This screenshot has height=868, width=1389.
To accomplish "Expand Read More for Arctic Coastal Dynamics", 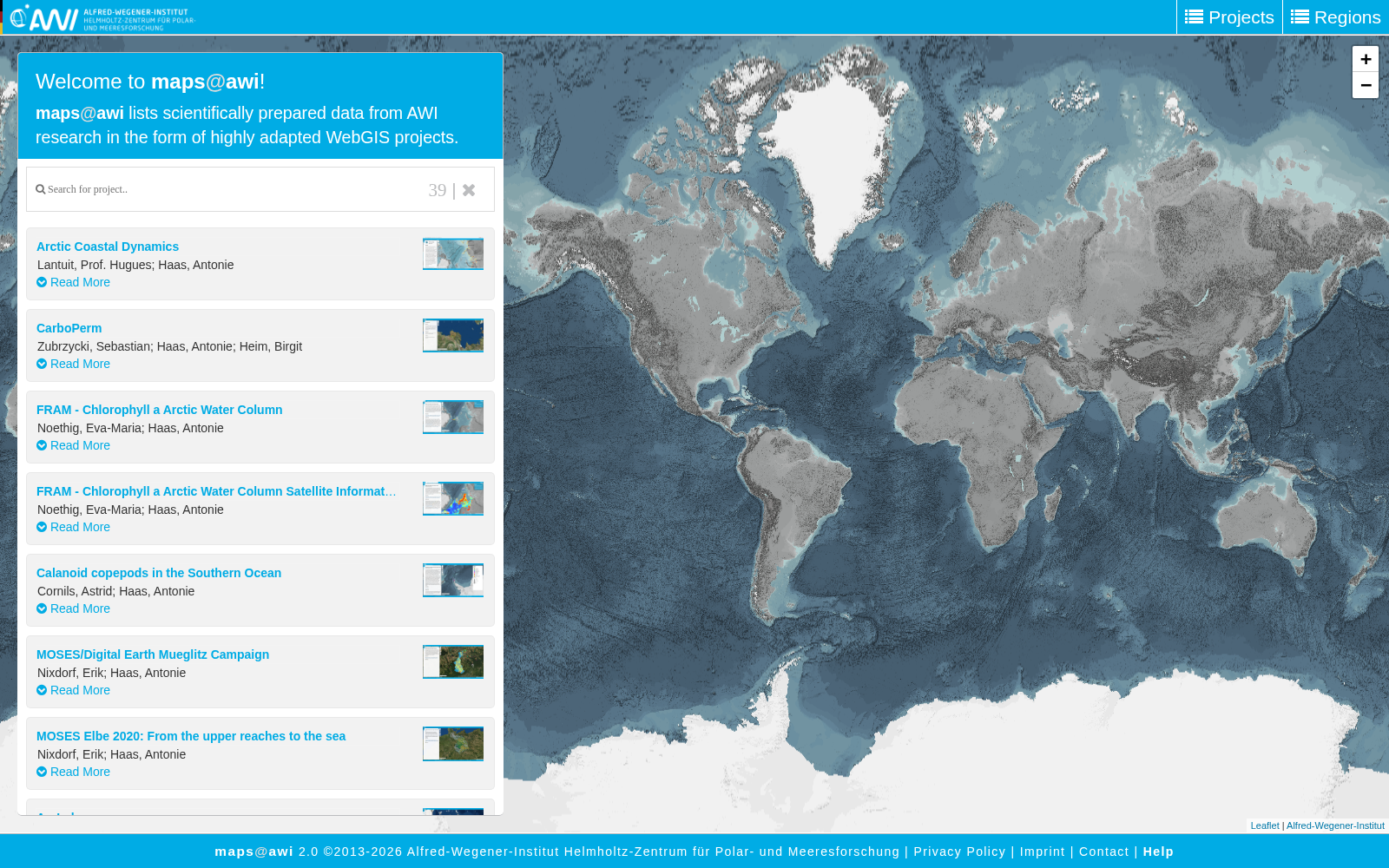I will [x=74, y=282].
